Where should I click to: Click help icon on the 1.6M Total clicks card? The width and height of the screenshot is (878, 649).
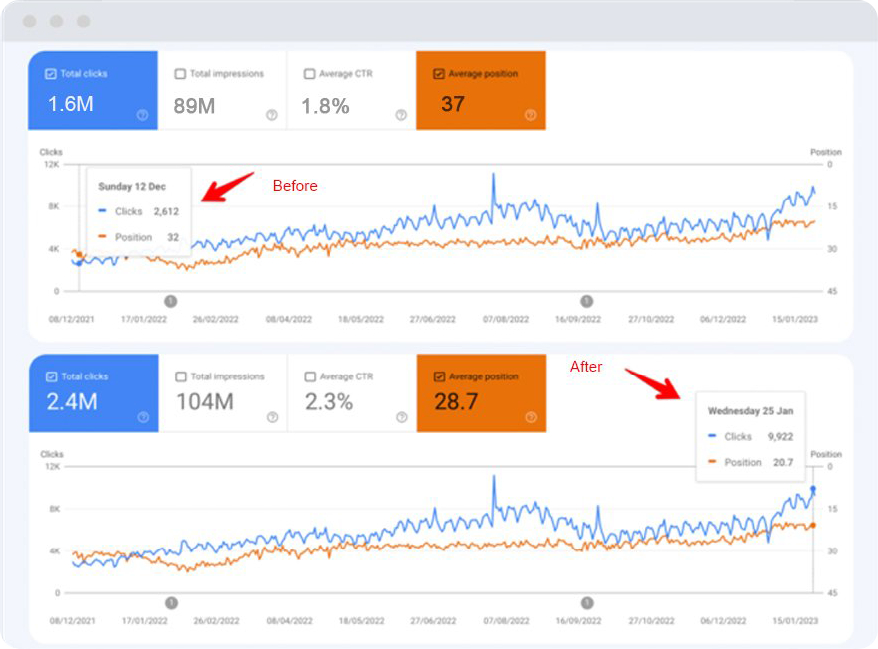click(142, 115)
